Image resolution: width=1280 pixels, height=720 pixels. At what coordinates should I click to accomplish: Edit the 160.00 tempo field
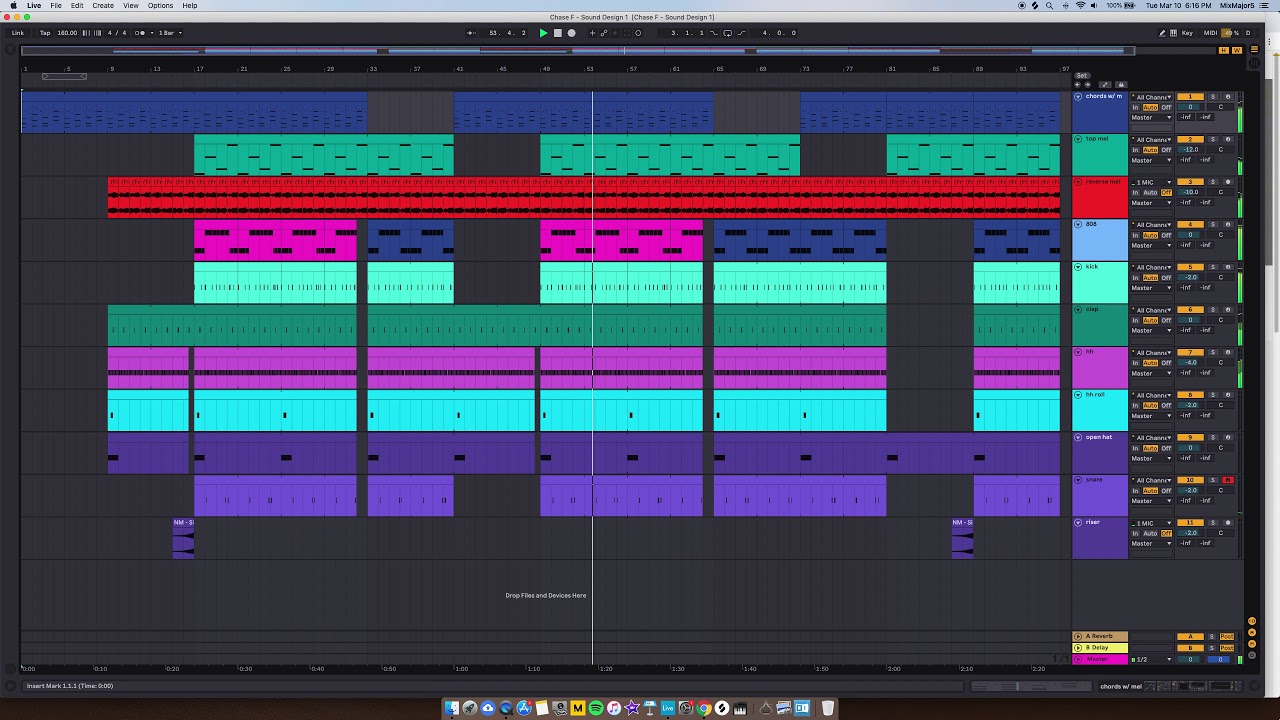click(x=67, y=33)
